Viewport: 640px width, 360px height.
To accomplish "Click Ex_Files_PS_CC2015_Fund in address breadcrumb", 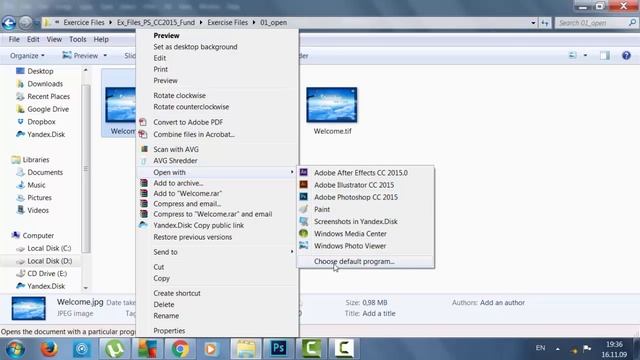I will [156, 22].
